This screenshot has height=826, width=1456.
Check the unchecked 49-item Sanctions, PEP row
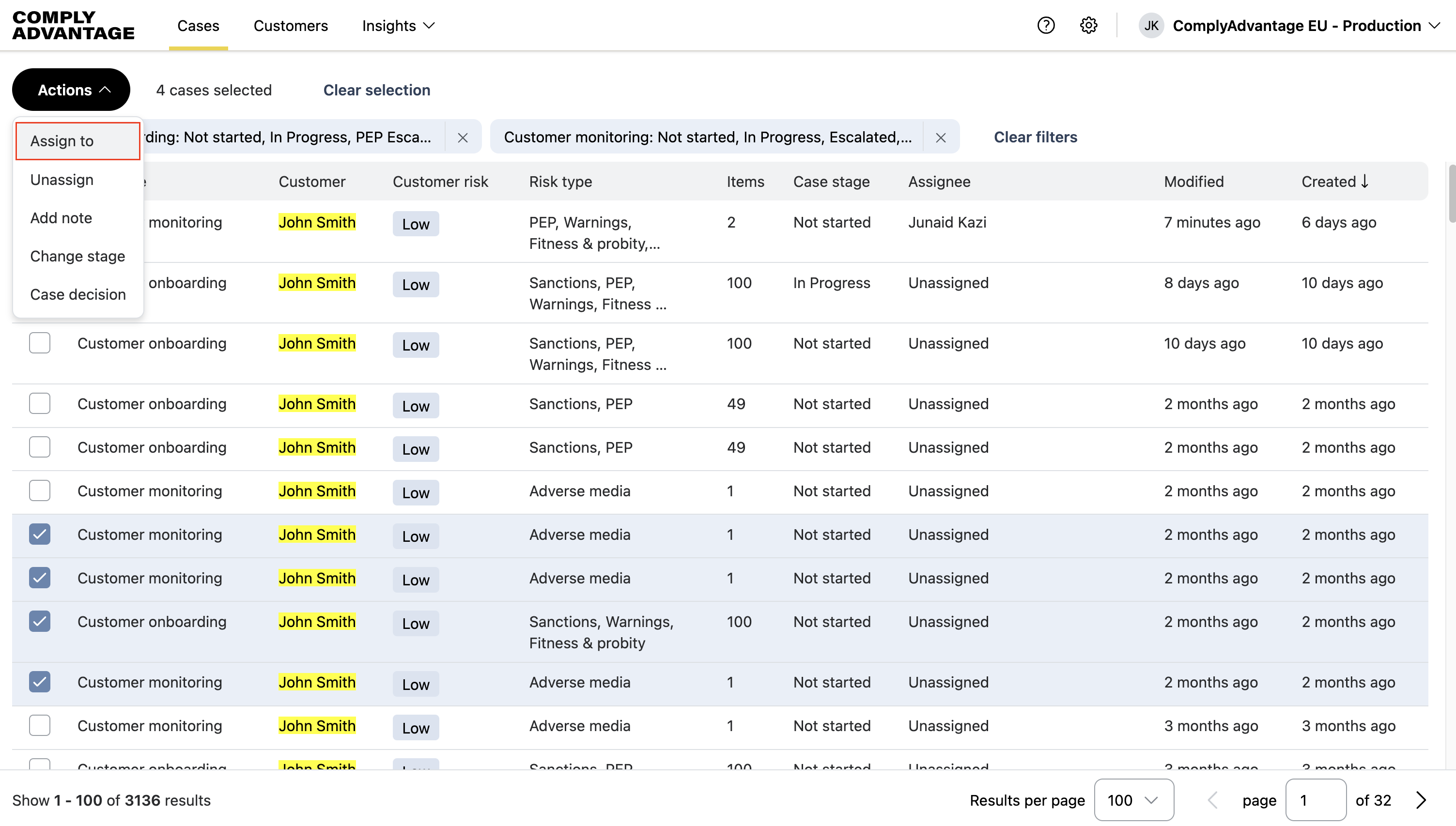pos(40,404)
